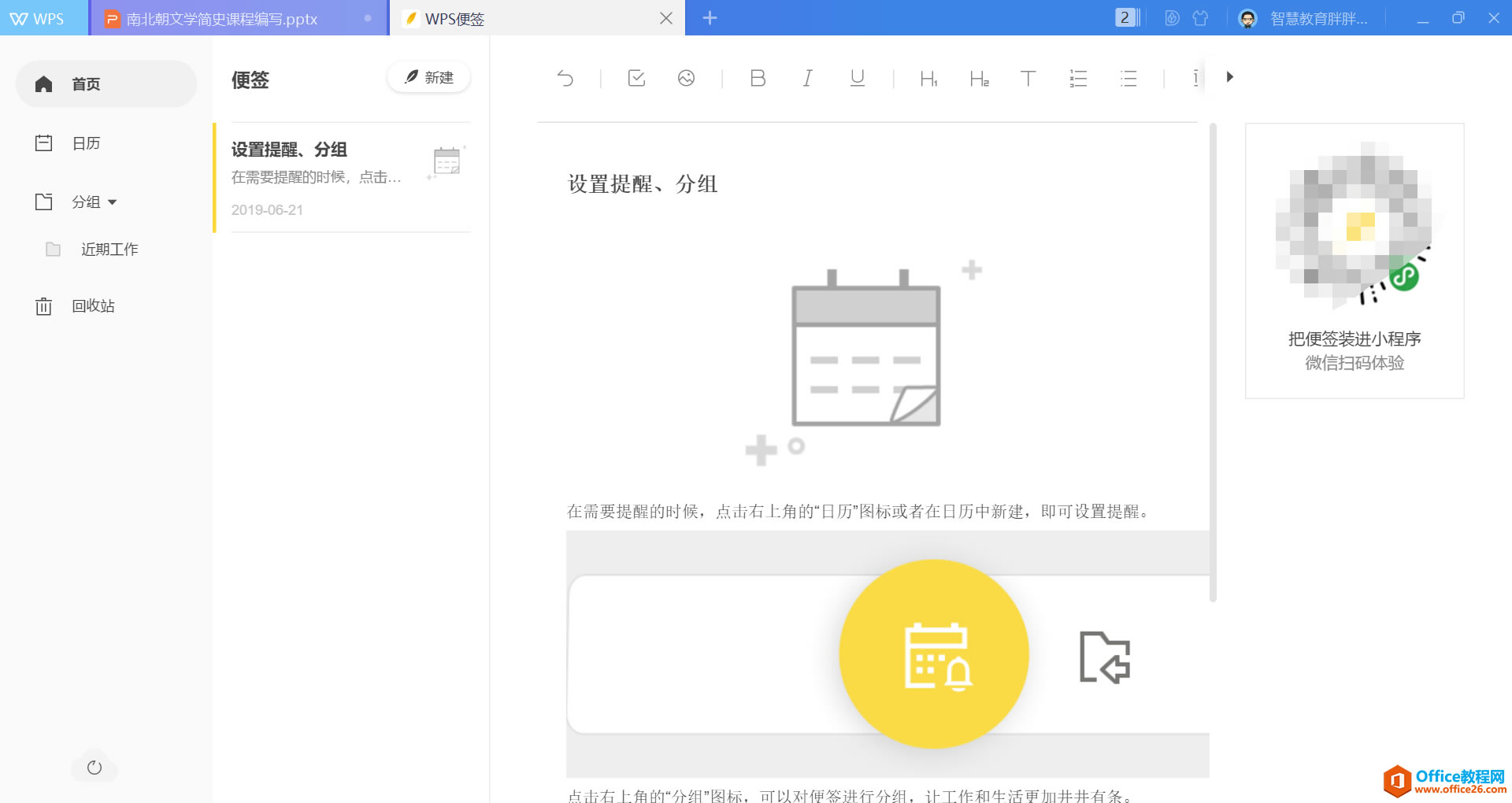Screen dimensions: 1512x803
Task: Show more toolbar options with the right arrow
Action: [1229, 77]
